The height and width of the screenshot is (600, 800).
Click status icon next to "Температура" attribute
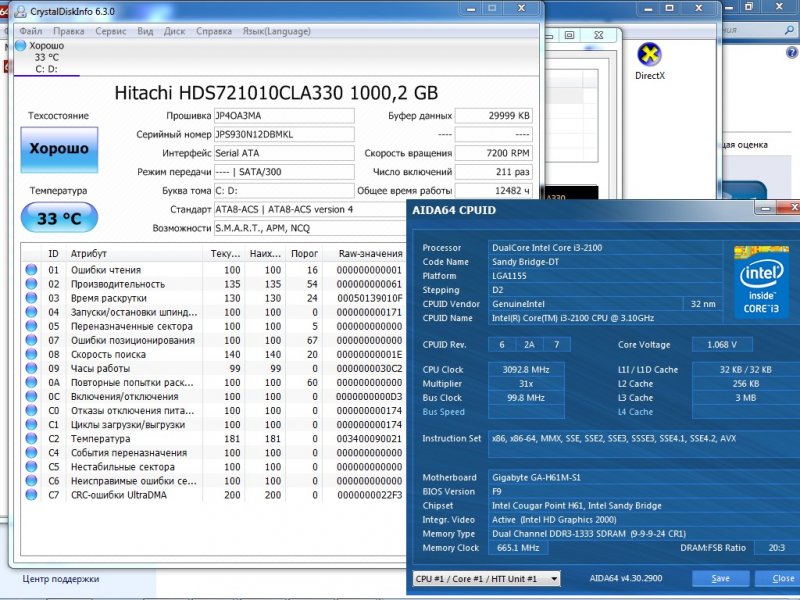(30, 438)
